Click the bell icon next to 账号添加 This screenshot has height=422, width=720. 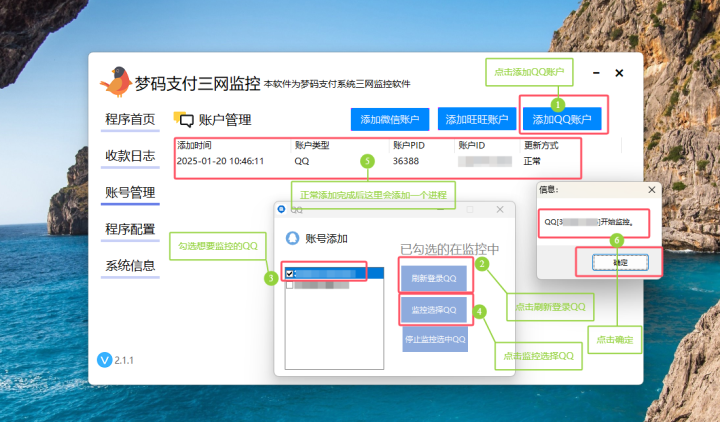292,238
